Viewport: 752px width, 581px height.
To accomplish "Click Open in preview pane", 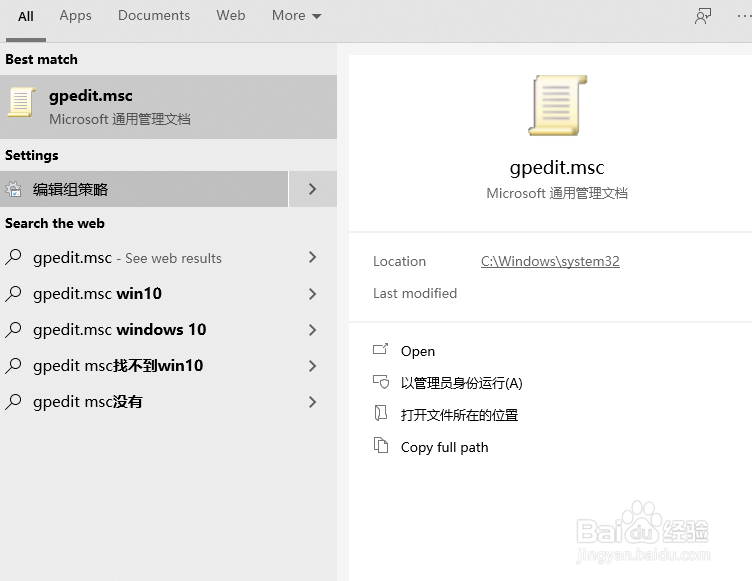I will (418, 351).
